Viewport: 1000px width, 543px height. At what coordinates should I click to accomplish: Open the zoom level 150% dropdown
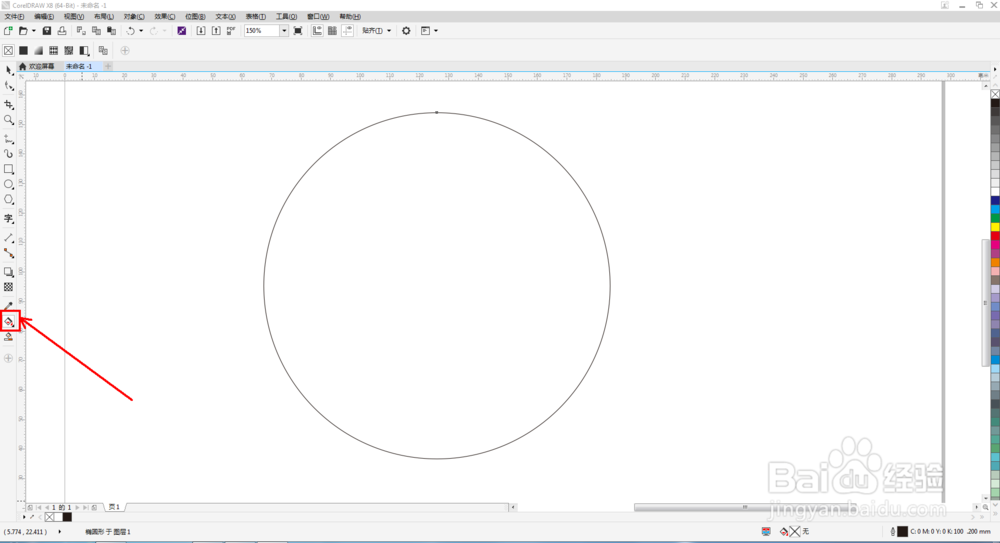(x=284, y=31)
